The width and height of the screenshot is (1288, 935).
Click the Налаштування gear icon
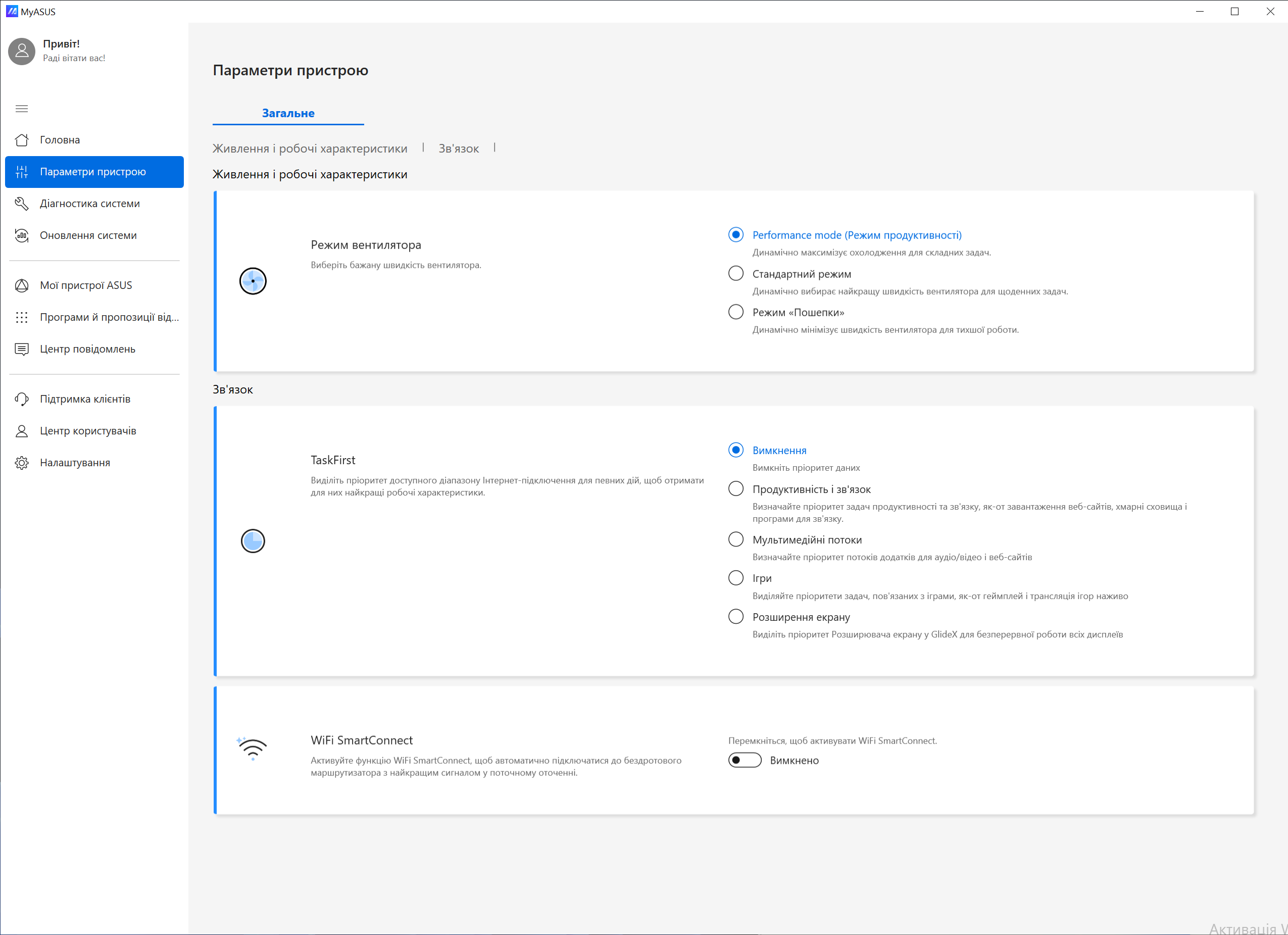click(x=22, y=462)
